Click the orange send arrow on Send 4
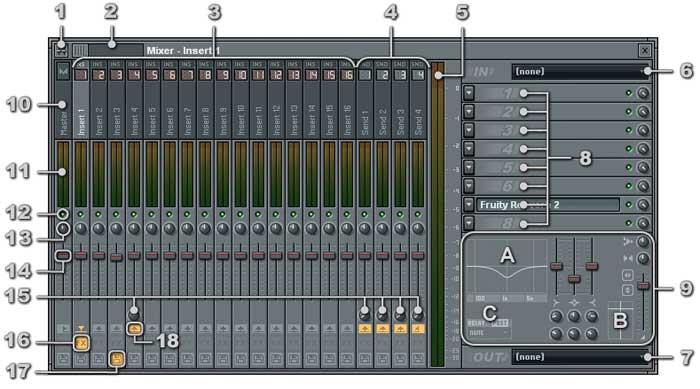700x389 pixels. 418,329
